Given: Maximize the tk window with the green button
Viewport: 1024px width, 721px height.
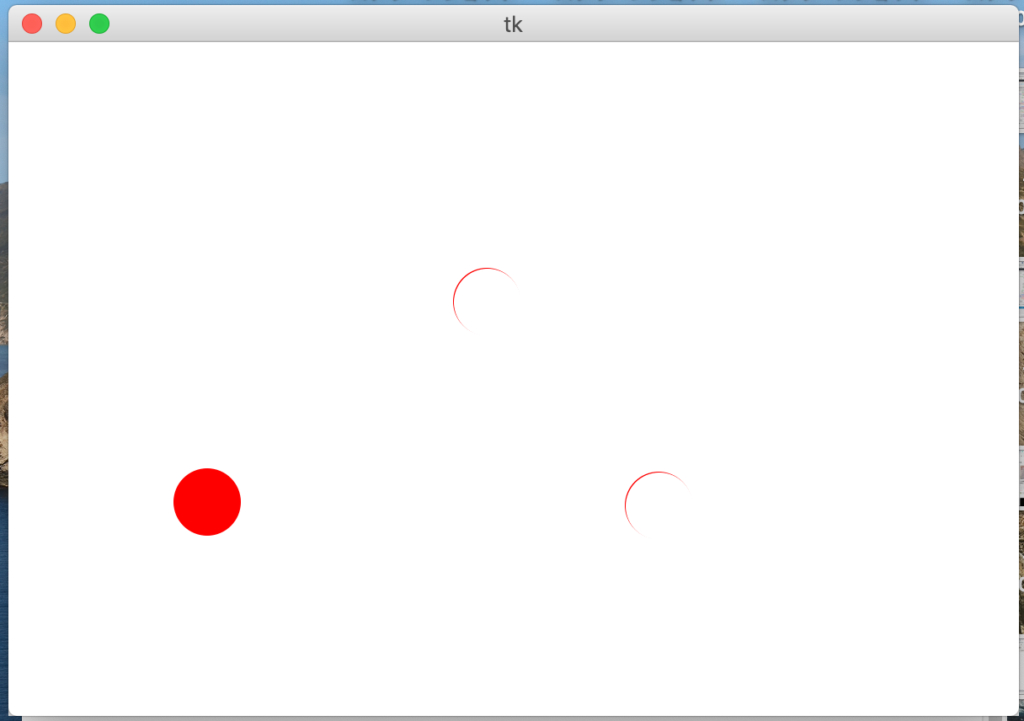Looking at the screenshot, I should click(x=99, y=24).
